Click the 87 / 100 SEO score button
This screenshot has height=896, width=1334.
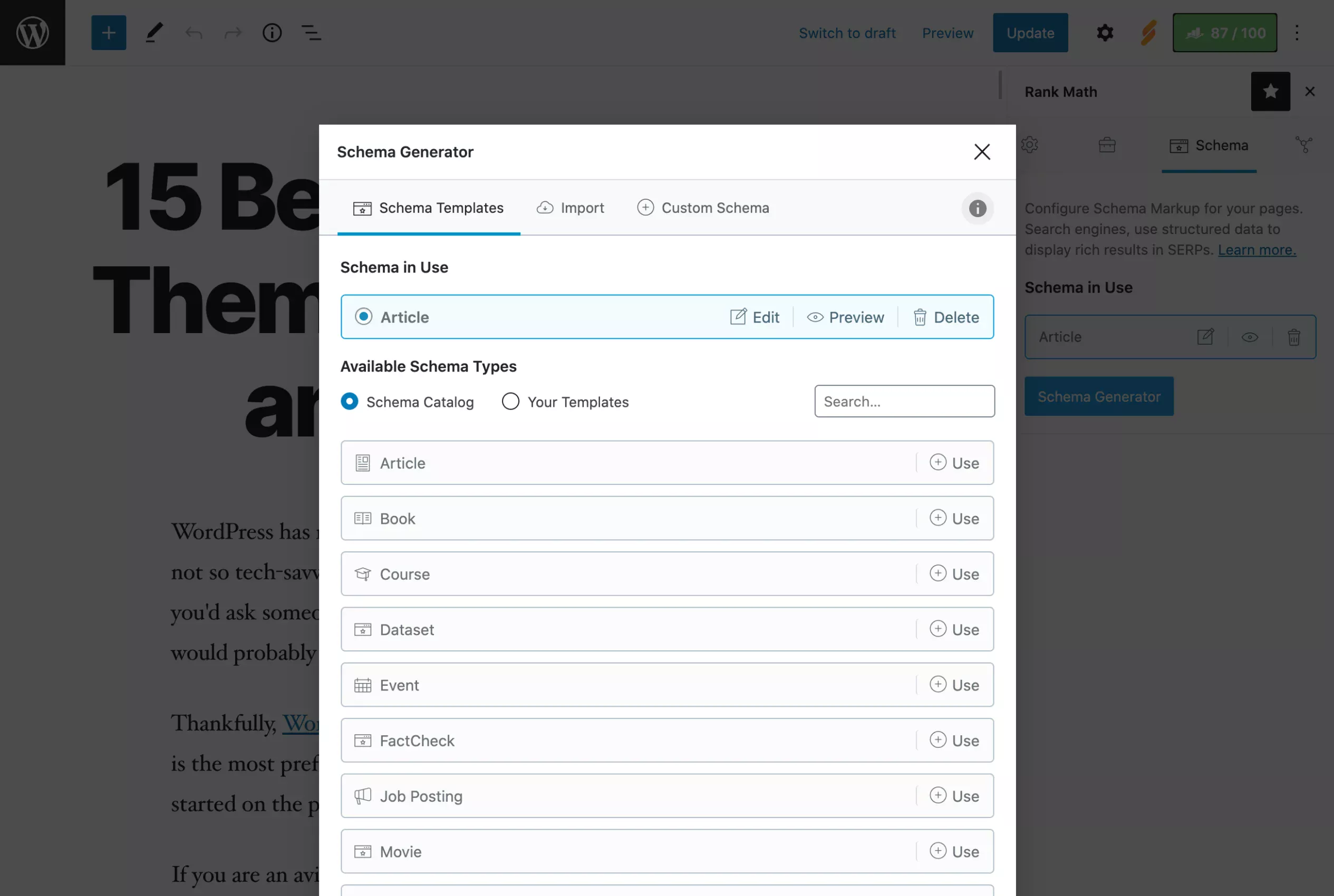click(x=1224, y=33)
